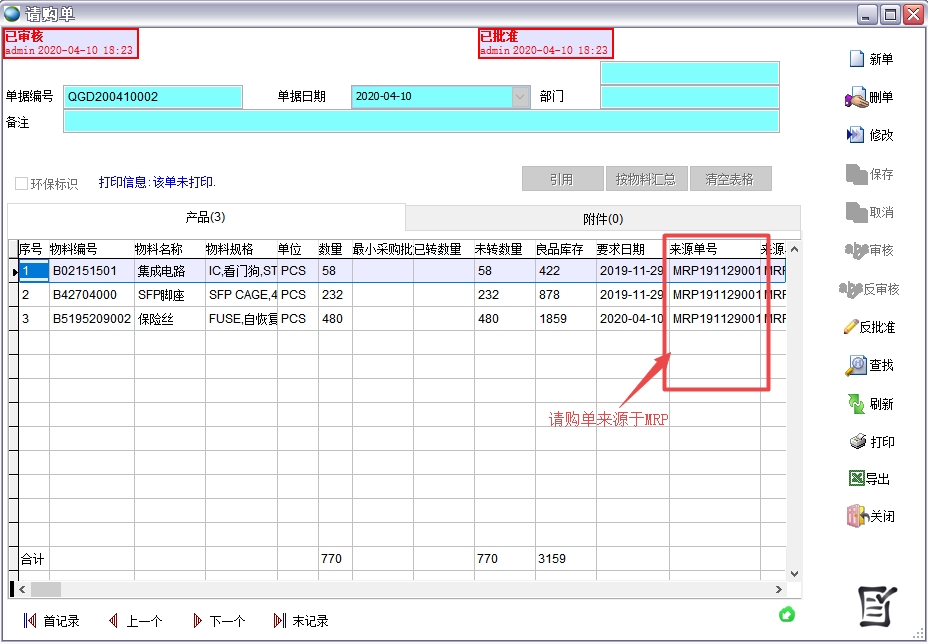The image size is (928, 644).
Task: Select the 产品(3) tab
Action: point(205,217)
